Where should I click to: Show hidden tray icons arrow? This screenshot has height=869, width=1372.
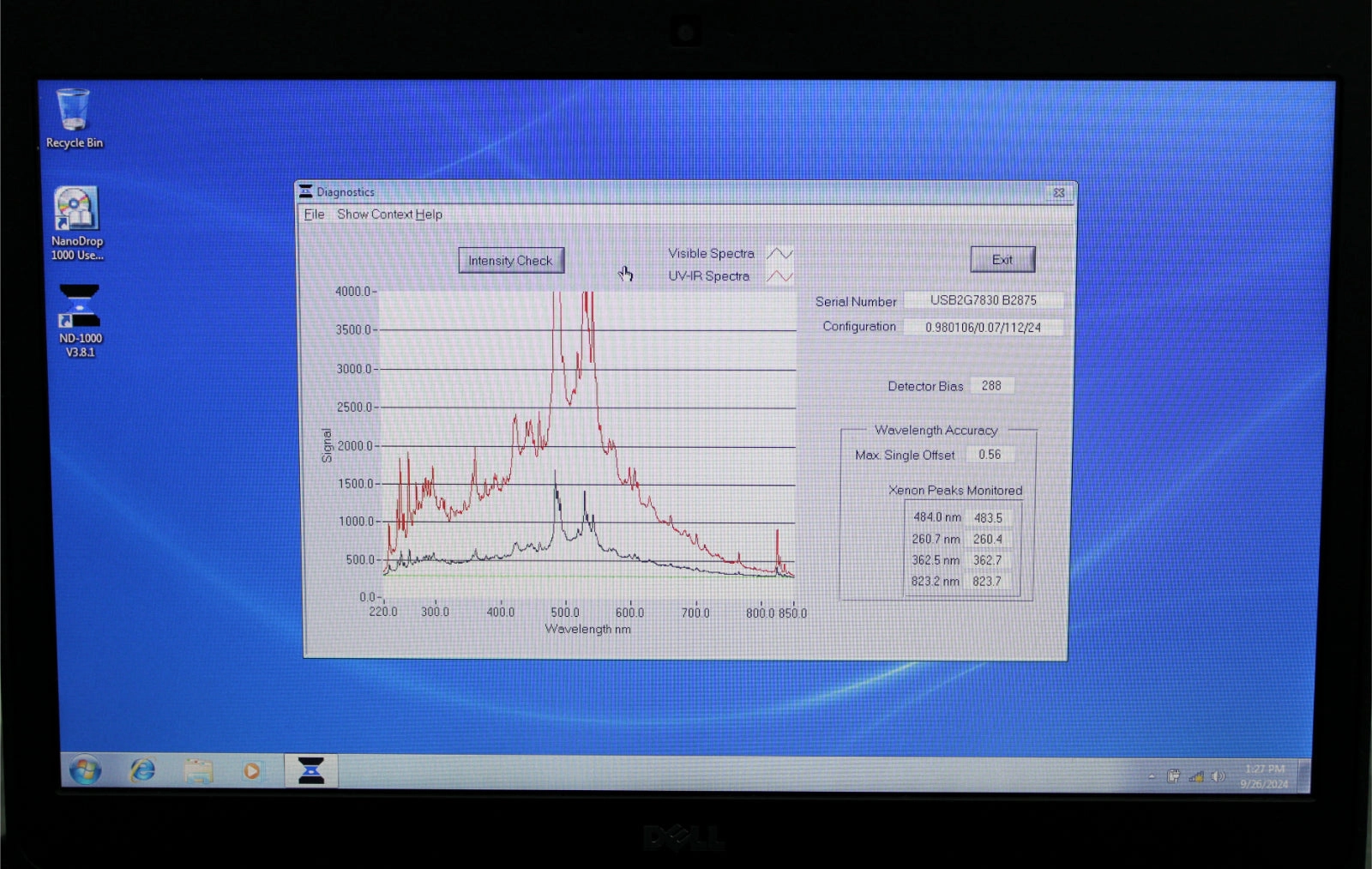1152,776
